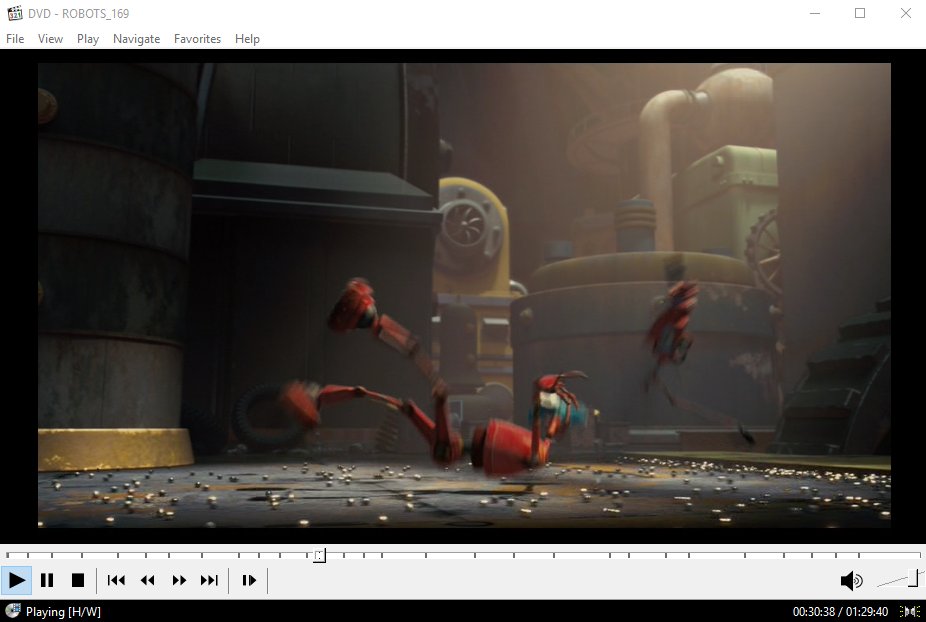Increase playback speed with the fast-forward icon
The height and width of the screenshot is (622, 926).
(179, 580)
